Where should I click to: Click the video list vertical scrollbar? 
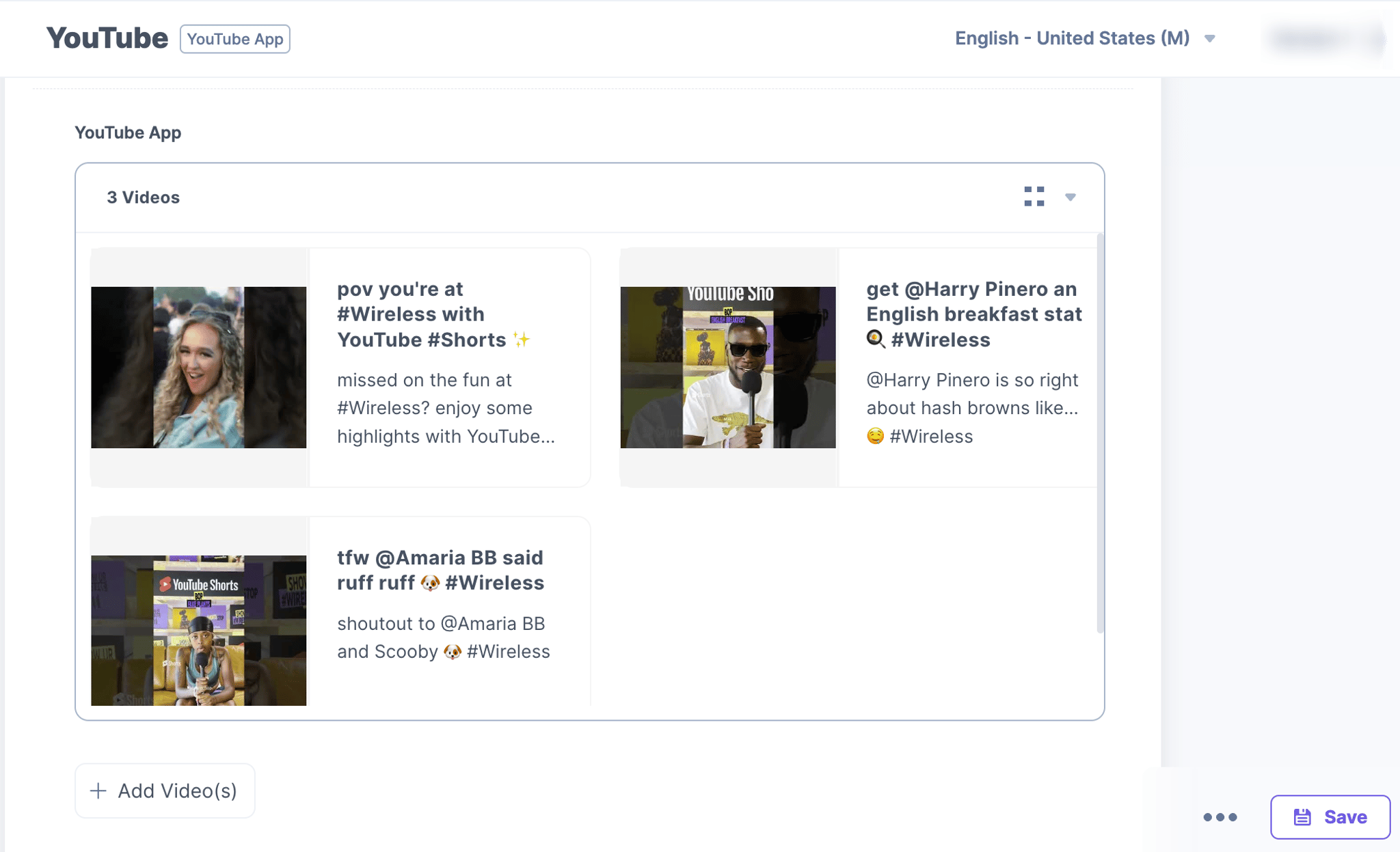pos(1100,433)
